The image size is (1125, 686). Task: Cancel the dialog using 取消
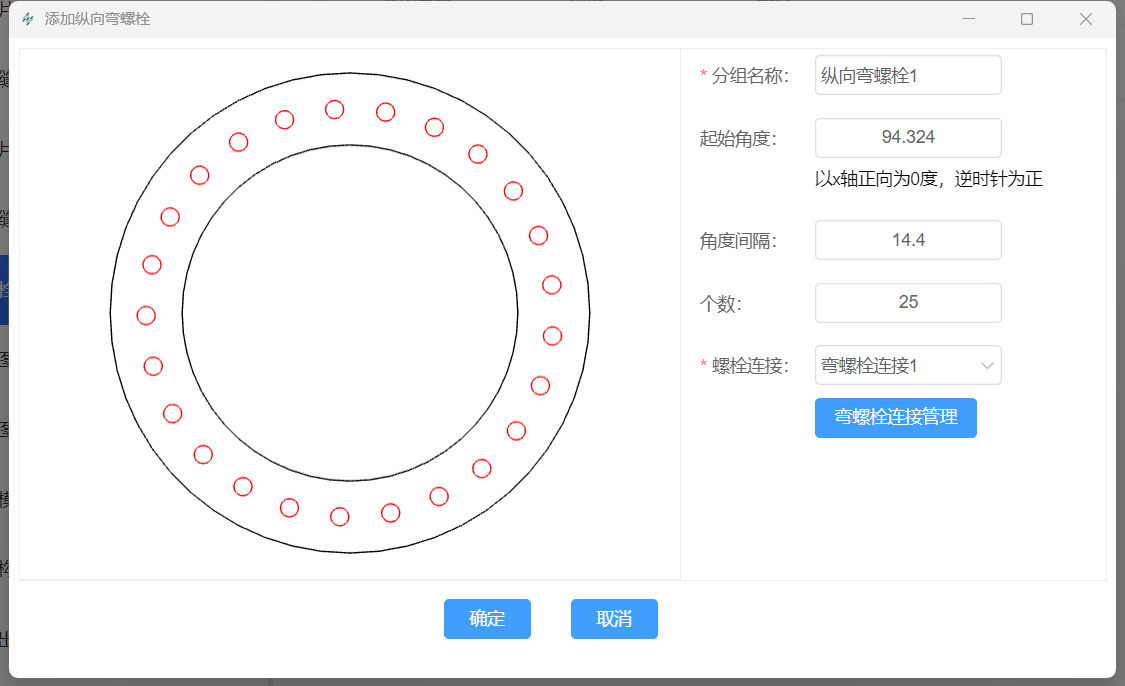click(x=614, y=618)
